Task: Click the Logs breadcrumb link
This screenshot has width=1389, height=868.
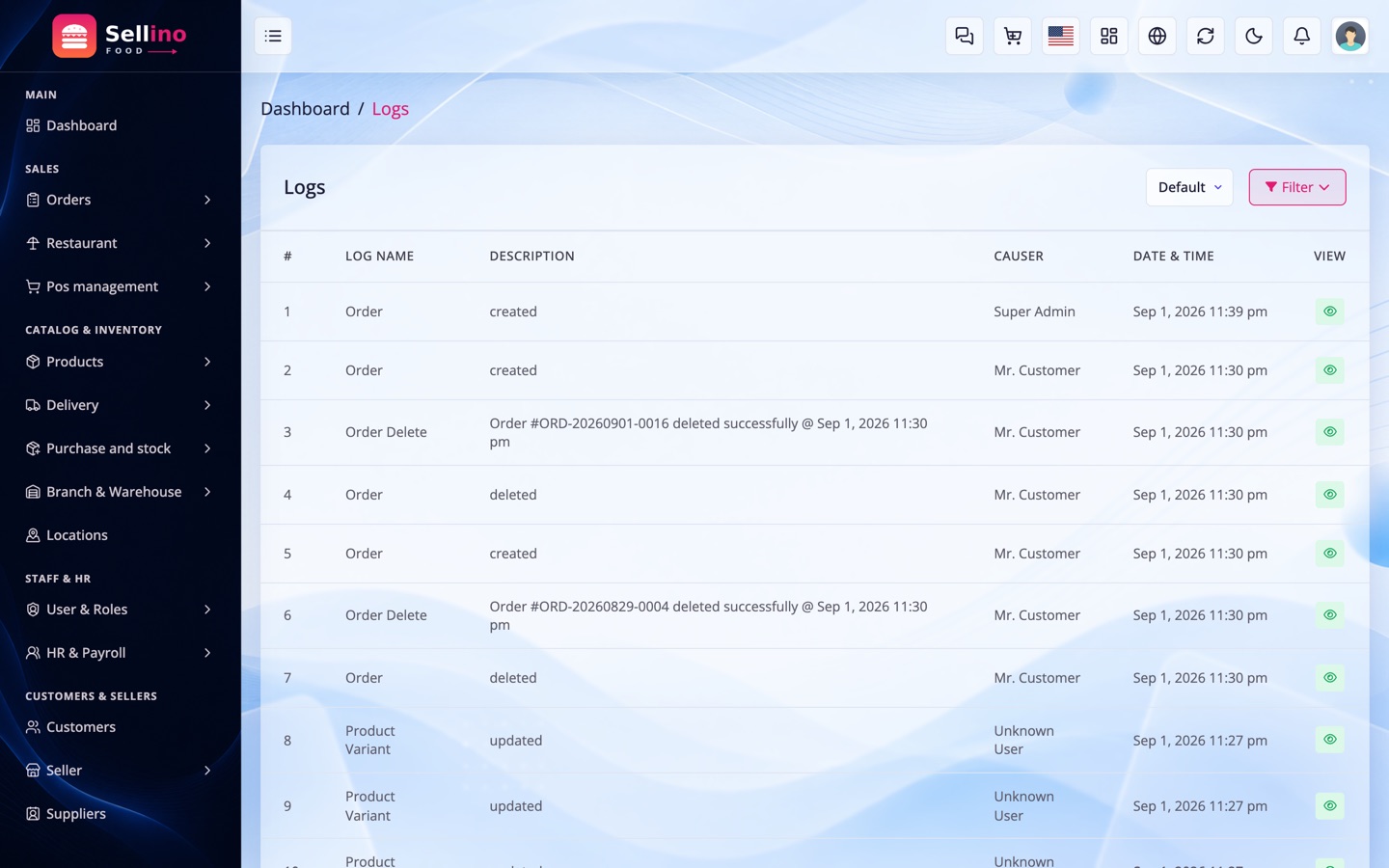Action: pyautogui.click(x=391, y=109)
